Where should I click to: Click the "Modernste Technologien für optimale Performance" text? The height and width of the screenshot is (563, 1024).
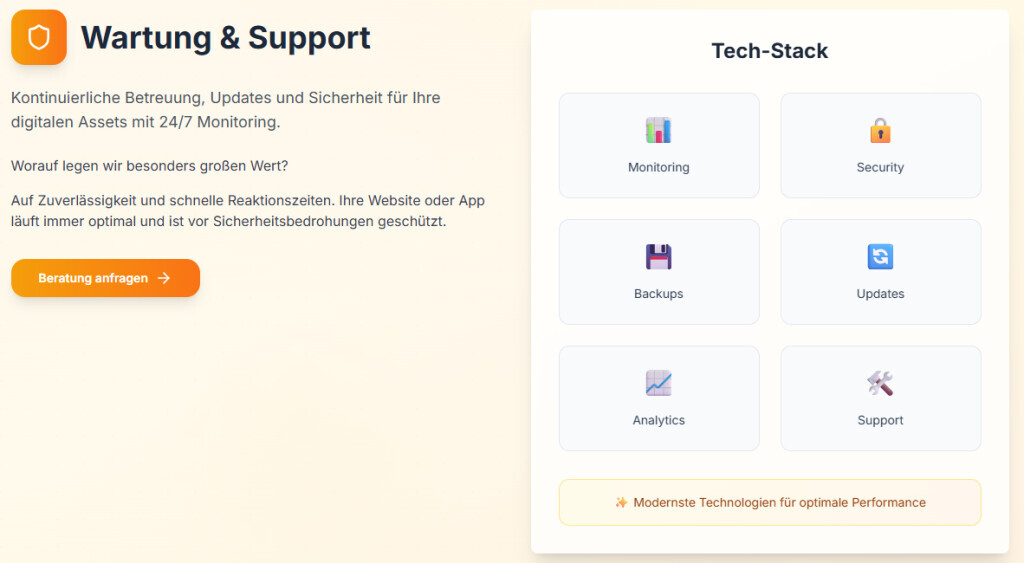779,502
